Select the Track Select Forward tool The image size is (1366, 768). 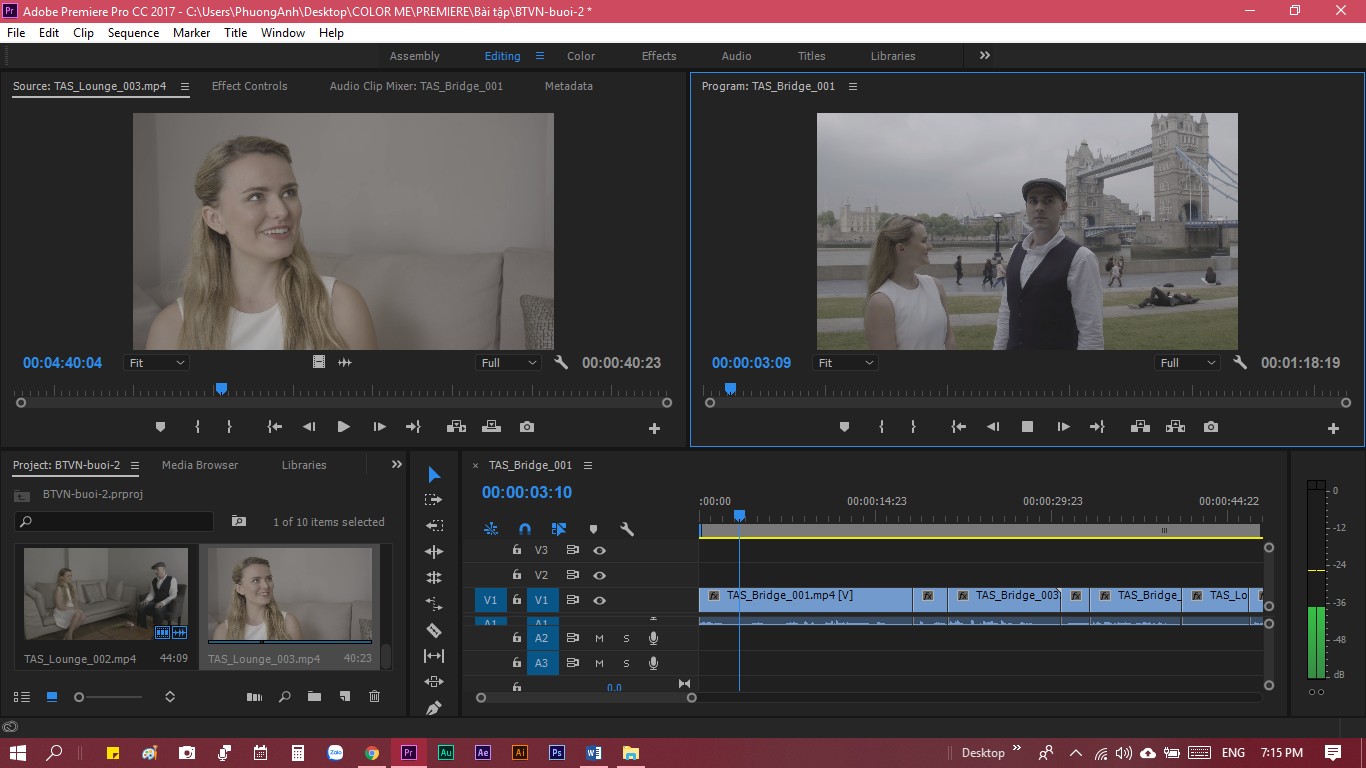(x=433, y=500)
